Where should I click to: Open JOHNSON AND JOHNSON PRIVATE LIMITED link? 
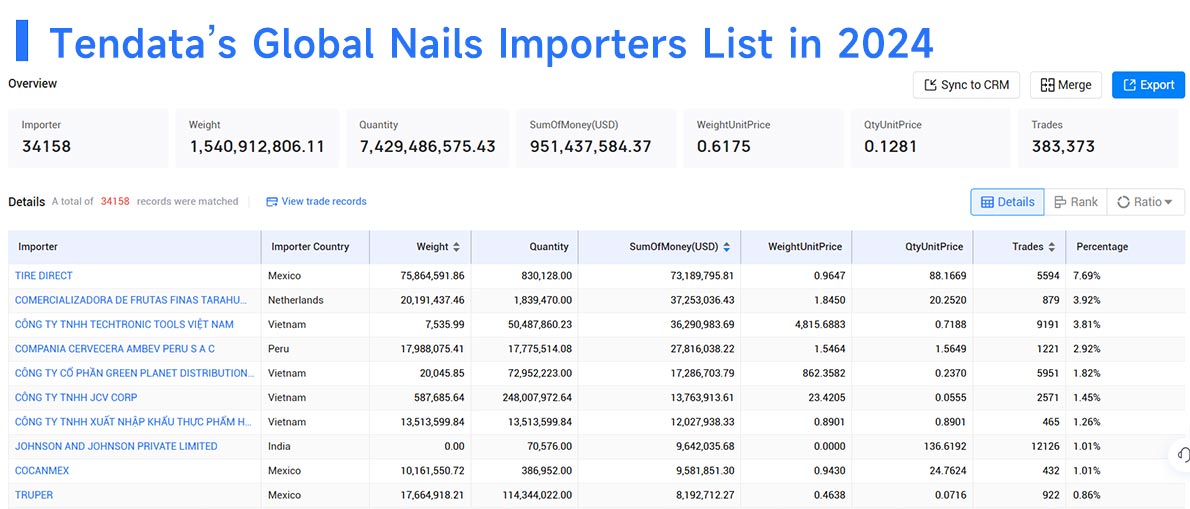click(116, 446)
